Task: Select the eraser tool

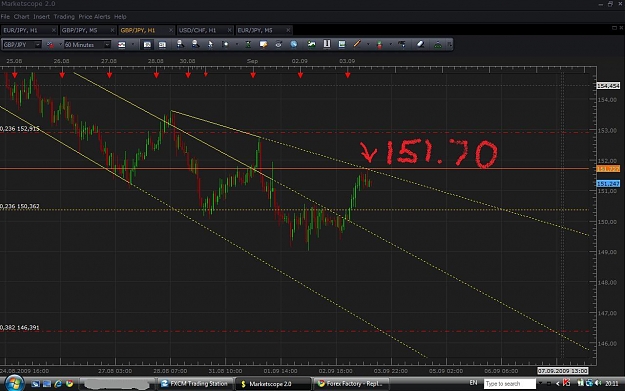Action: (421, 45)
